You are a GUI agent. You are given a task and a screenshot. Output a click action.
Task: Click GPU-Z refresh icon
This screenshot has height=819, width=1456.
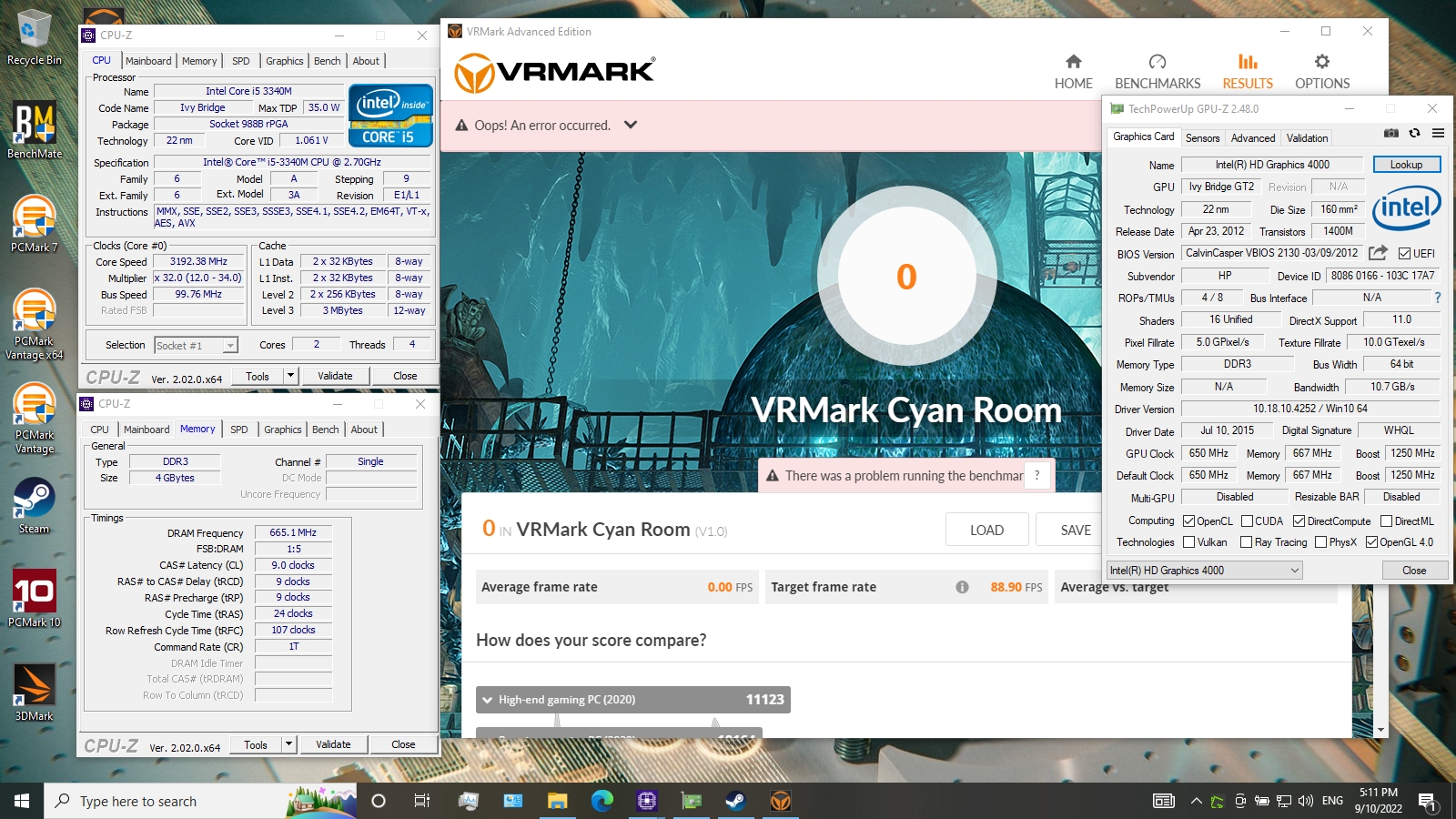pyautogui.click(x=1414, y=133)
